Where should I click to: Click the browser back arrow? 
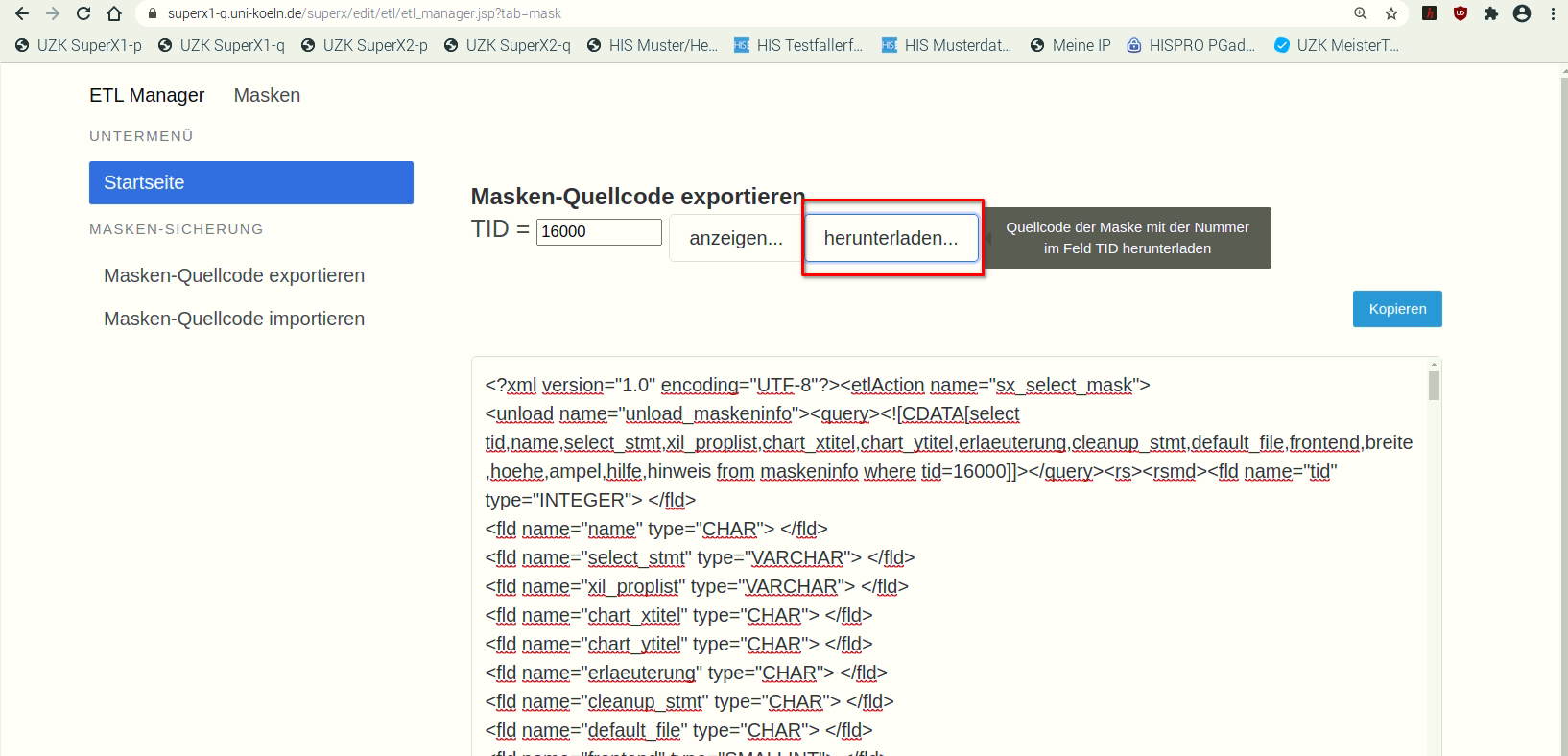point(22,13)
